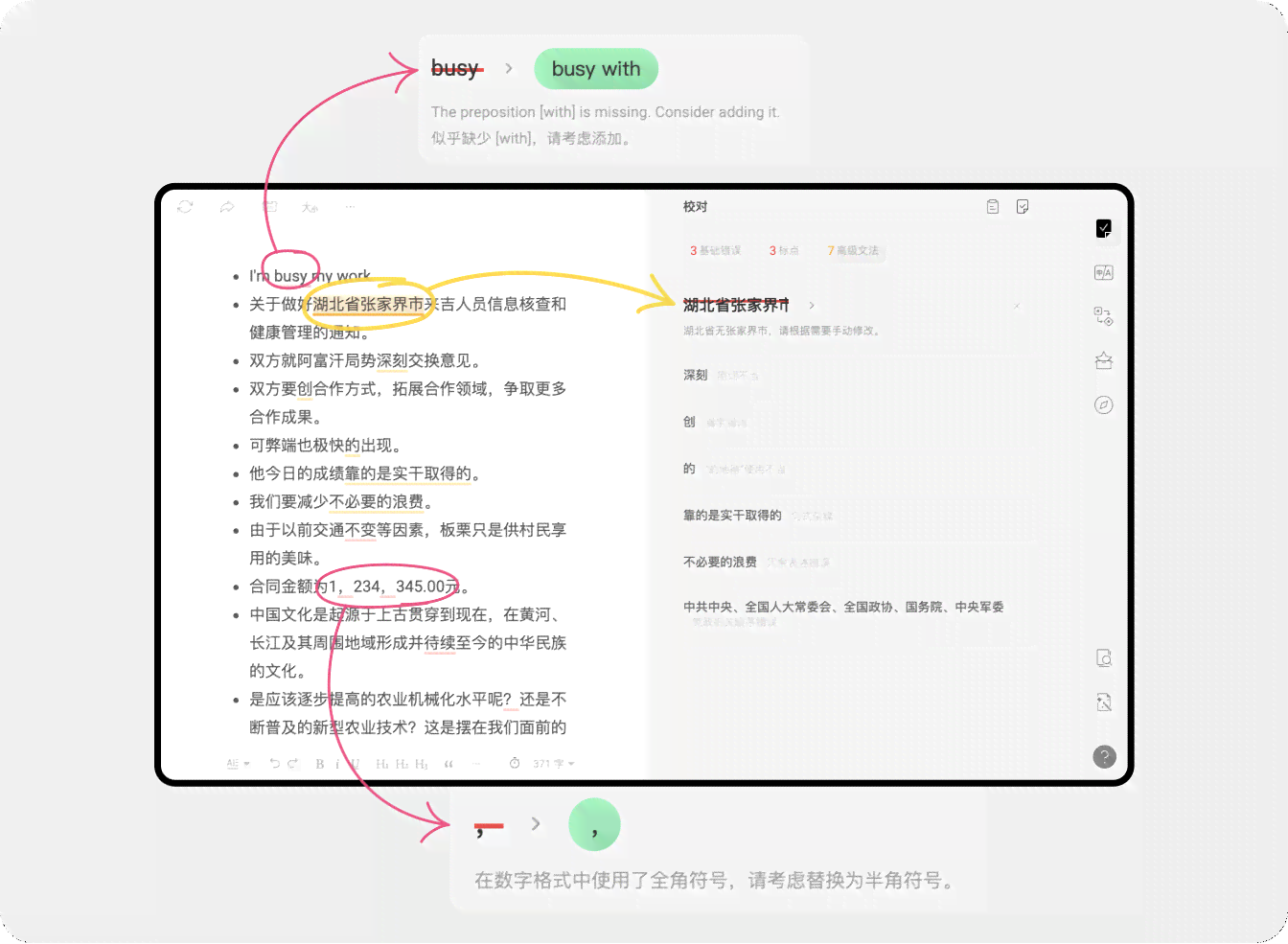Click the clipboard icon in the 校对 header
This screenshot has width=1288, height=944.
(993, 207)
